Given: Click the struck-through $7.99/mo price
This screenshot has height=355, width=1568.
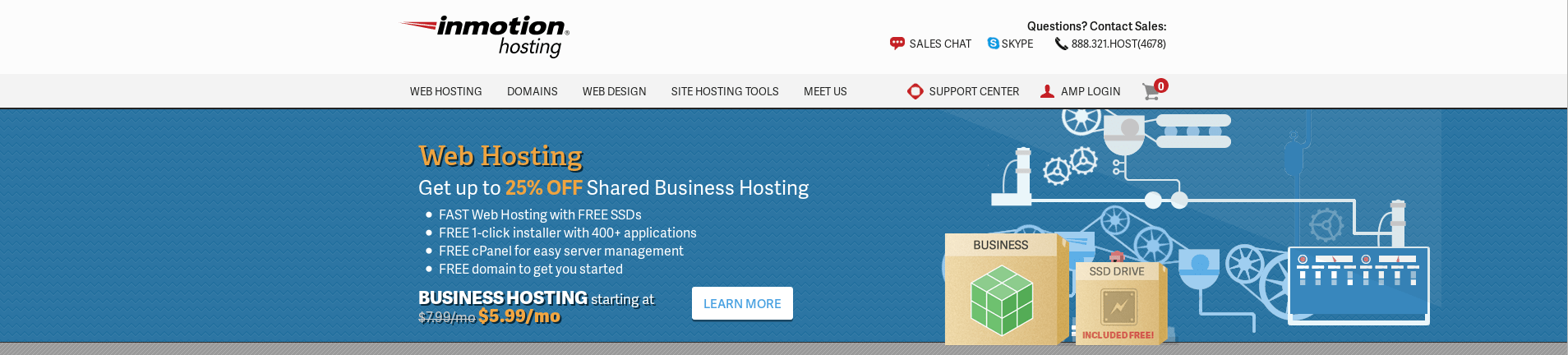Looking at the screenshot, I should coord(447,317).
